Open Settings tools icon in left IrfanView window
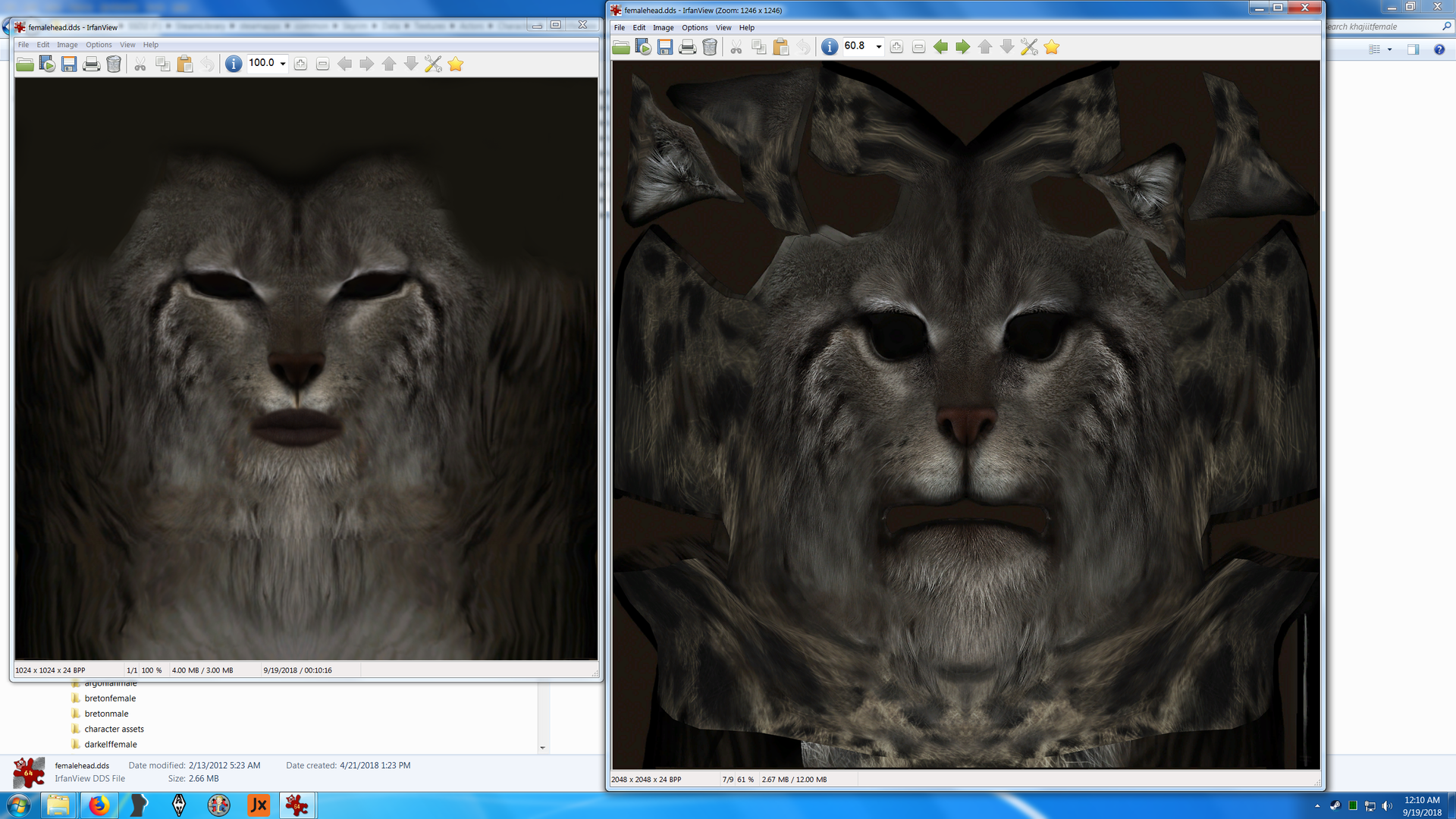 (433, 64)
